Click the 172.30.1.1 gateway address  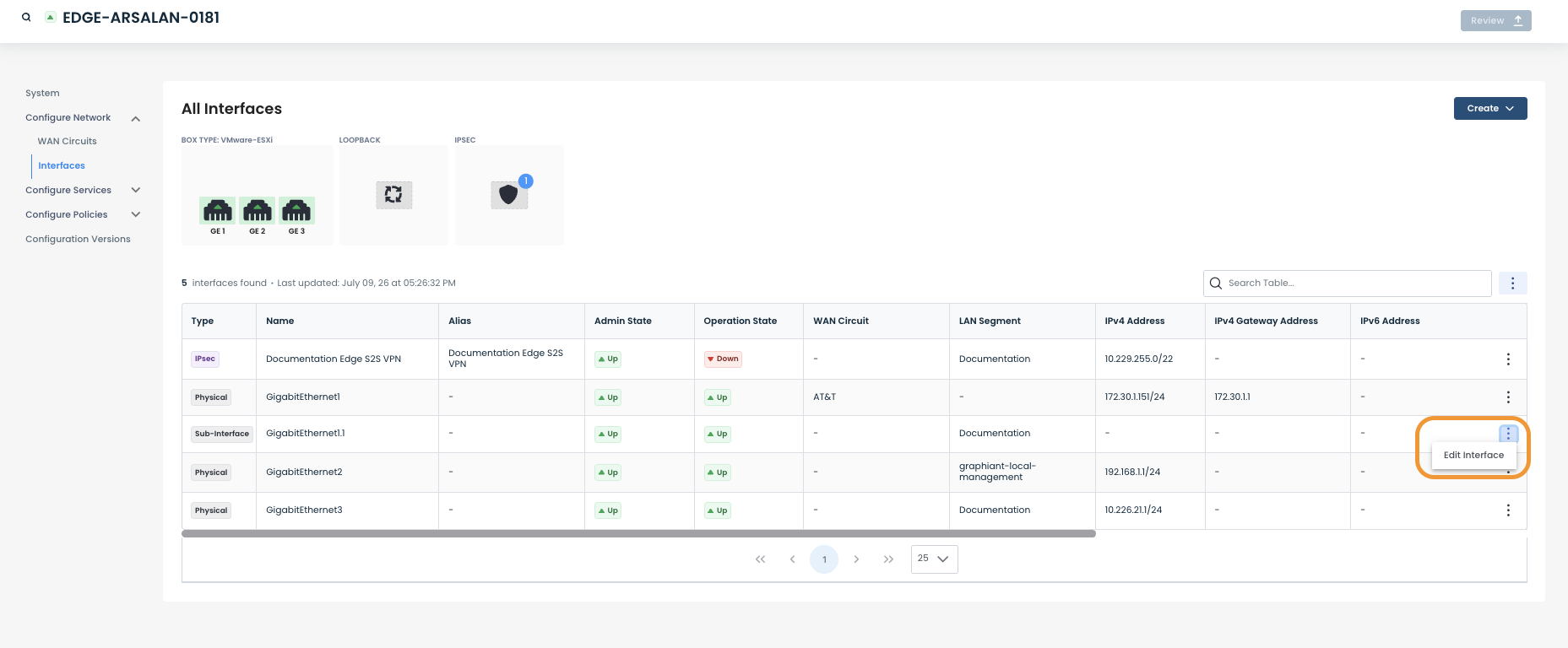[x=1232, y=397]
